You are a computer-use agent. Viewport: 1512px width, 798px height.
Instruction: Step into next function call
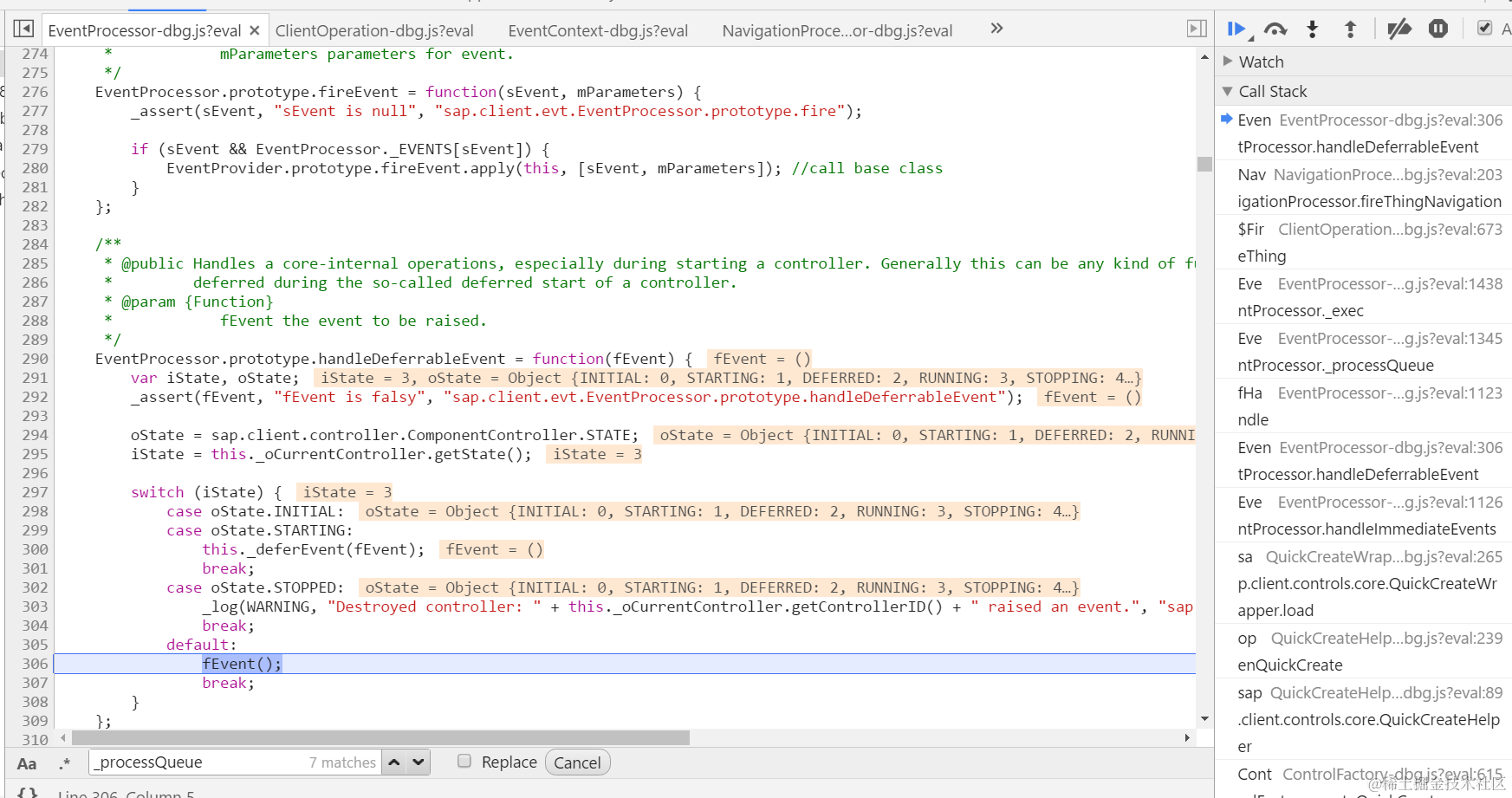(1313, 29)
